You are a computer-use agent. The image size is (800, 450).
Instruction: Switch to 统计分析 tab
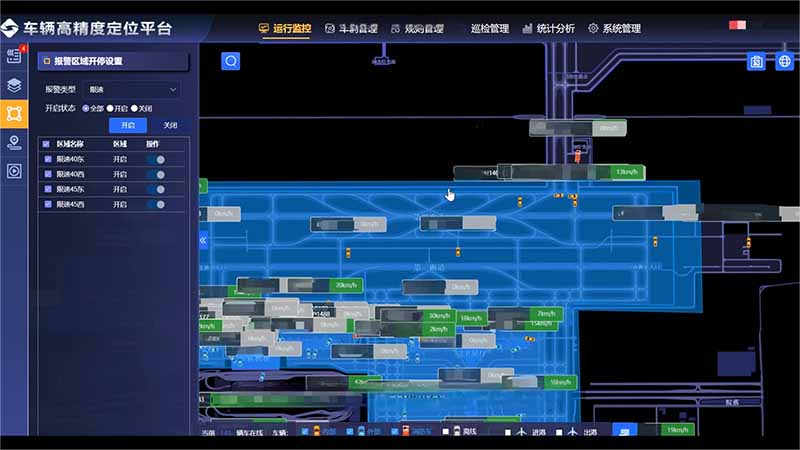[549, 29]
